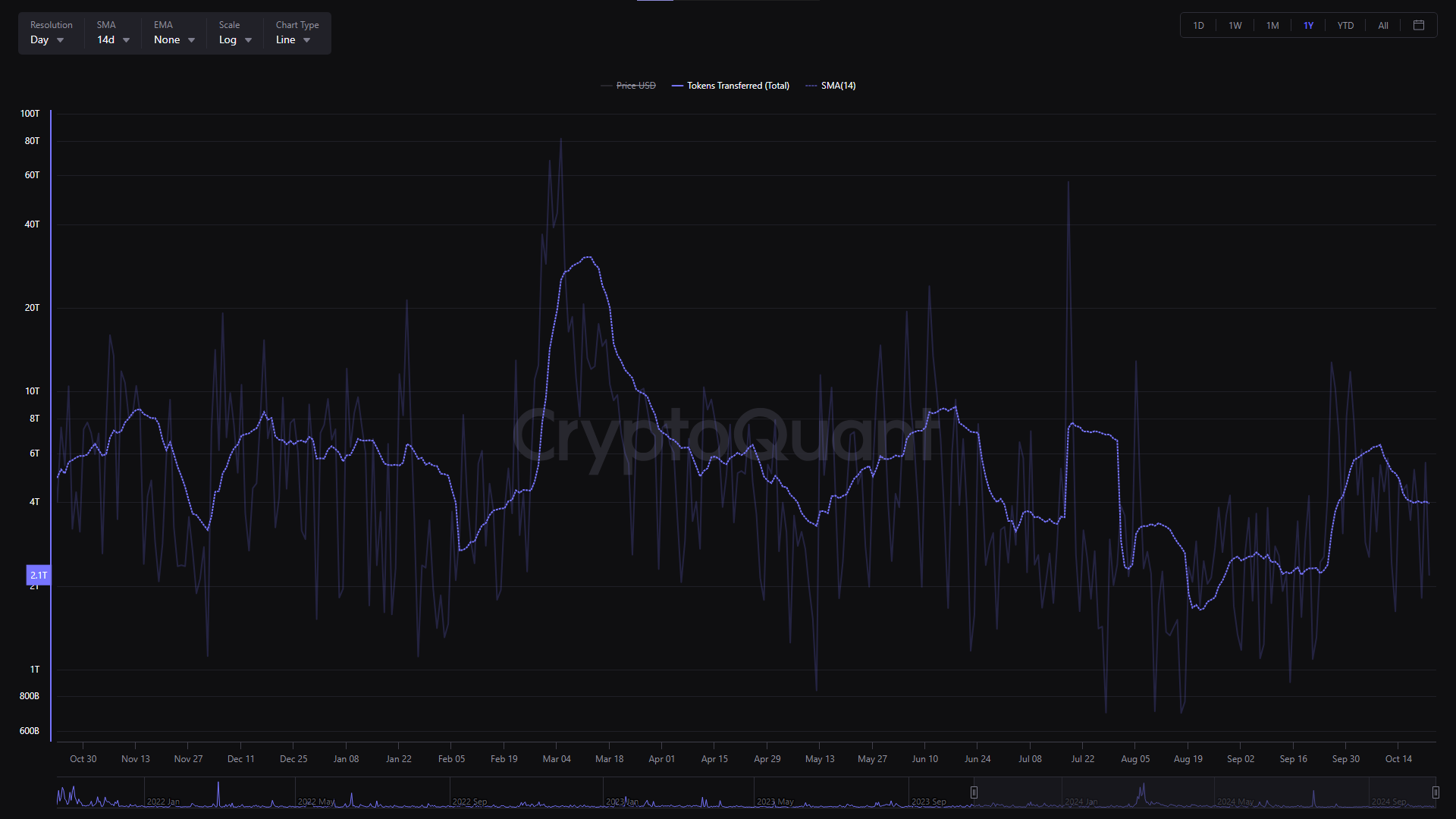Click the 10T y-axis label

tap(32, 391)
